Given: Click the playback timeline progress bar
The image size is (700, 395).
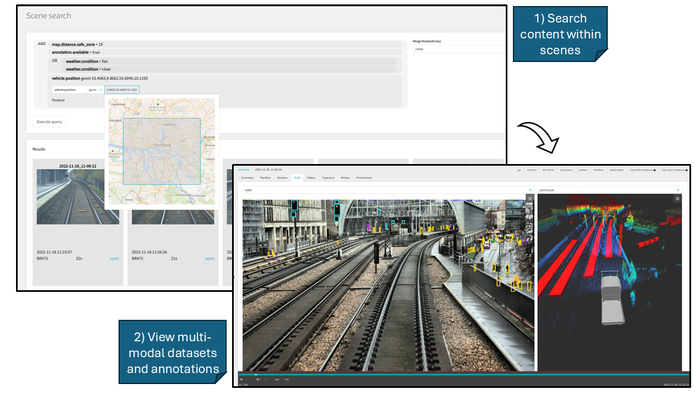Looking at the screenshot, I should [463, 374].
